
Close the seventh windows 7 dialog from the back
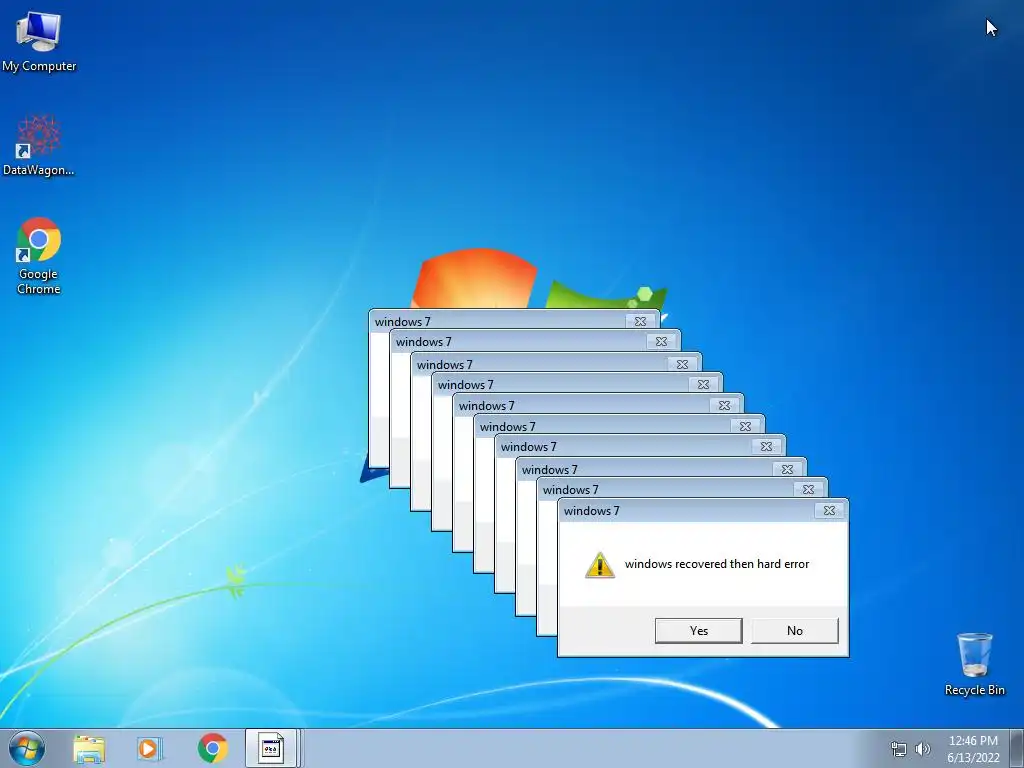point(766,447)
